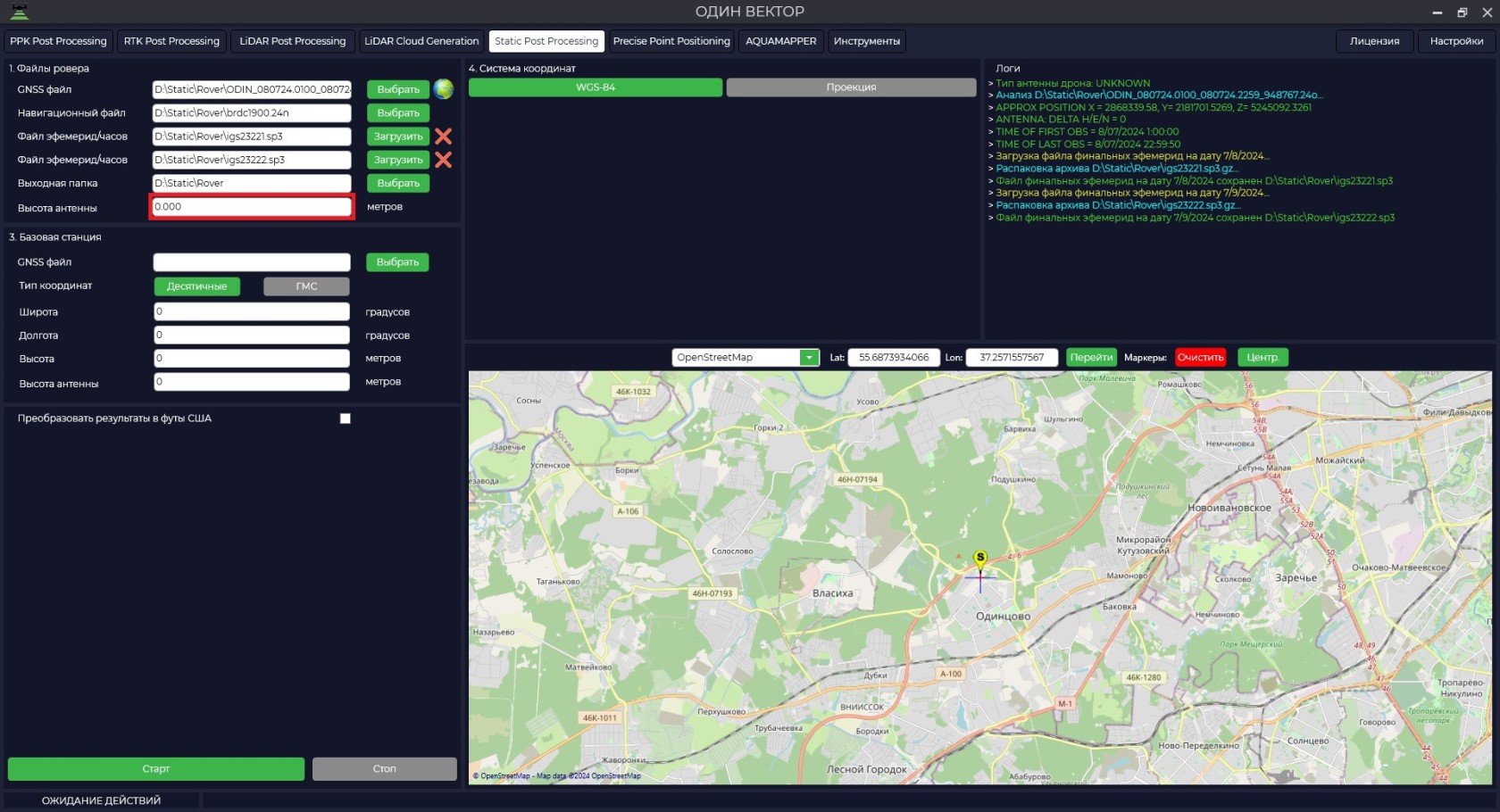1500x812 pixels.
Task: Remove ephemeris file igs23222.sp3 with red X
Action: click(443, 160)
